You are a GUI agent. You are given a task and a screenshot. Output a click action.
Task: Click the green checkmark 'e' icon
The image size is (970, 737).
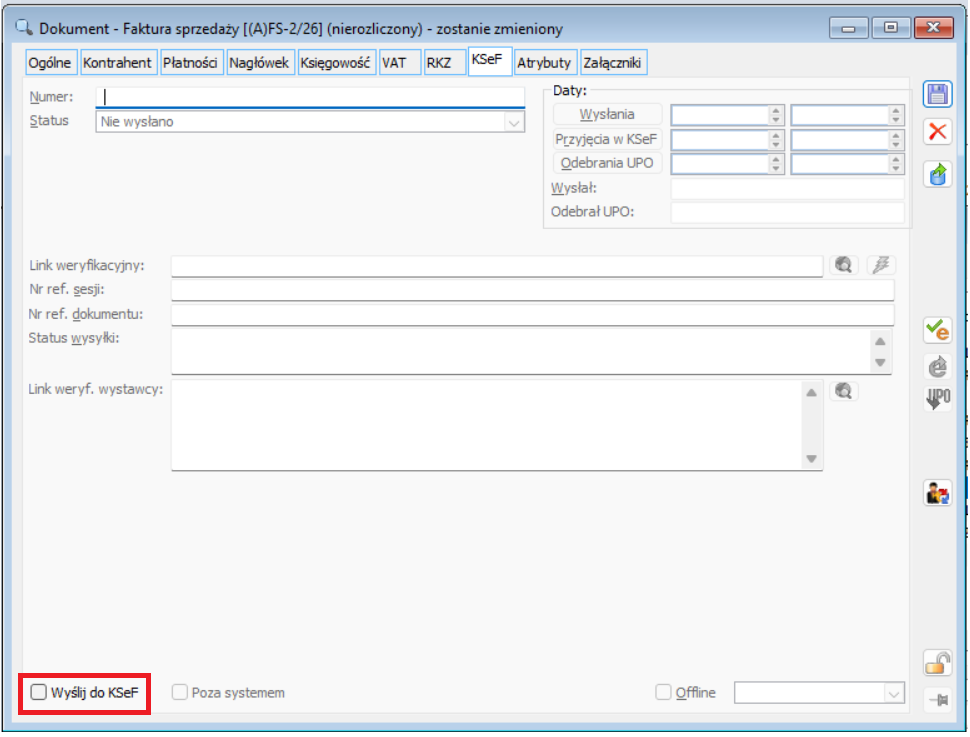click(937, 329)
